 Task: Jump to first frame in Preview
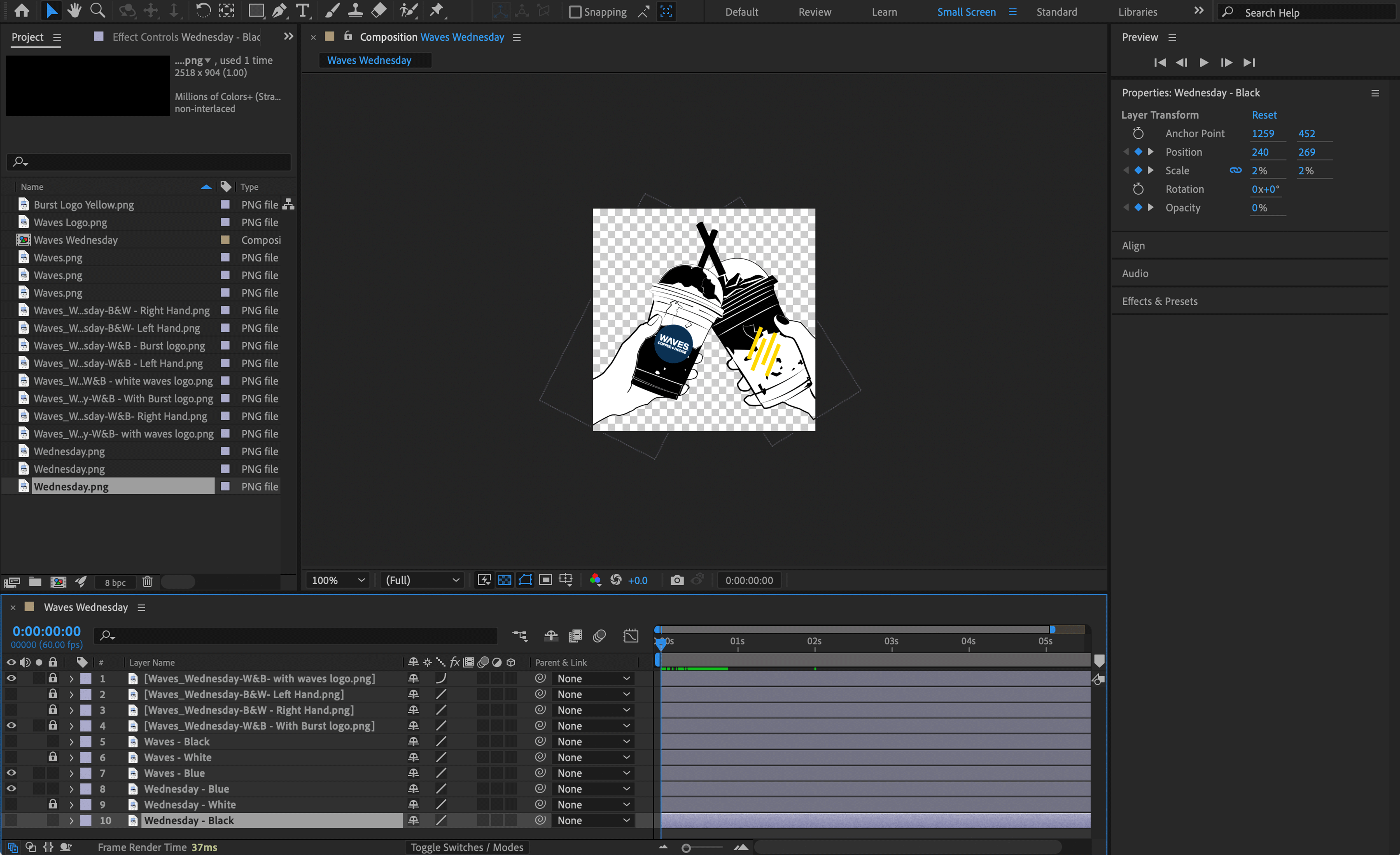[1160, 62]
